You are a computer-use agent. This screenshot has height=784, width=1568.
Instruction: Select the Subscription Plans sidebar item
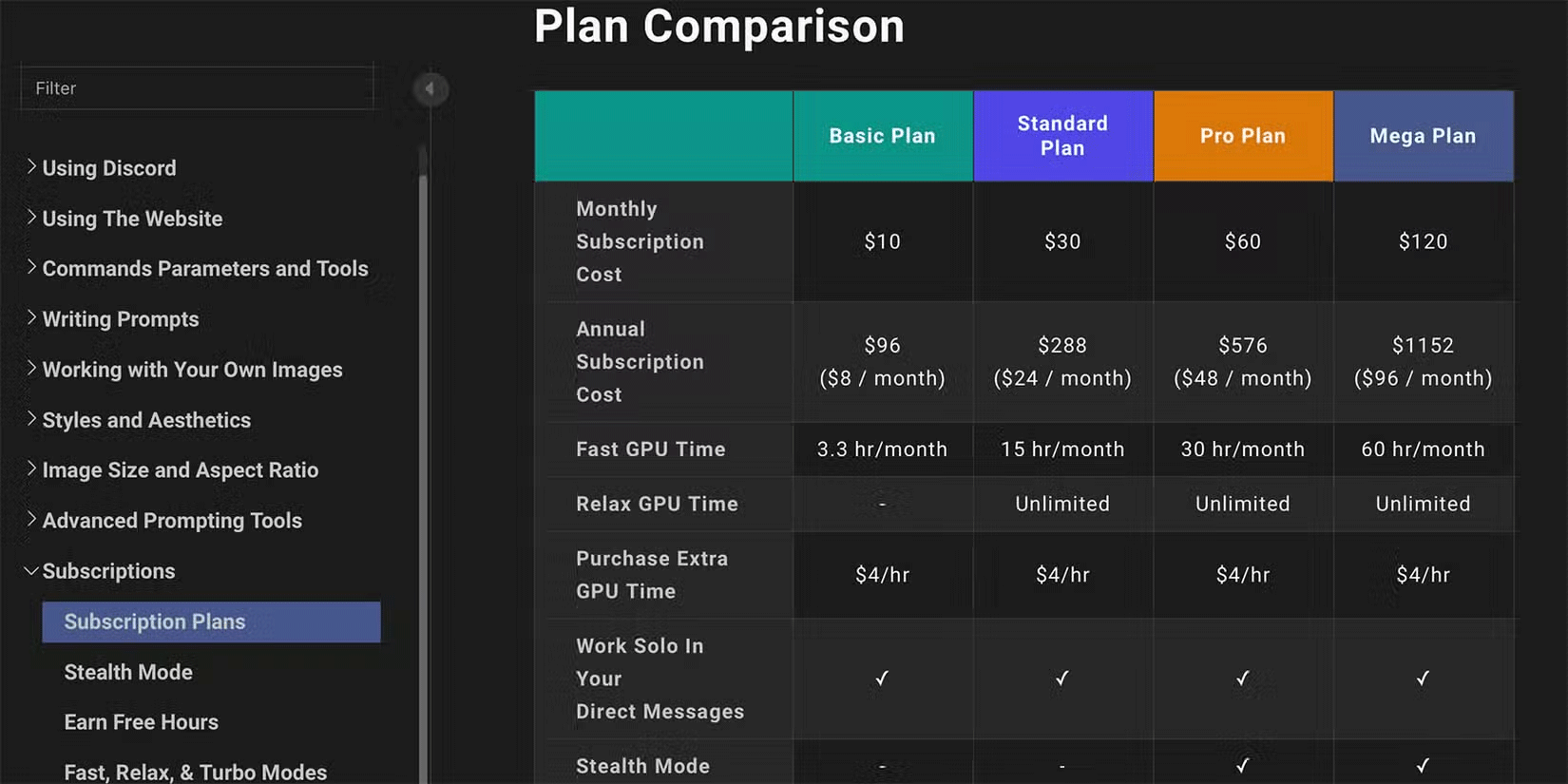211,621
